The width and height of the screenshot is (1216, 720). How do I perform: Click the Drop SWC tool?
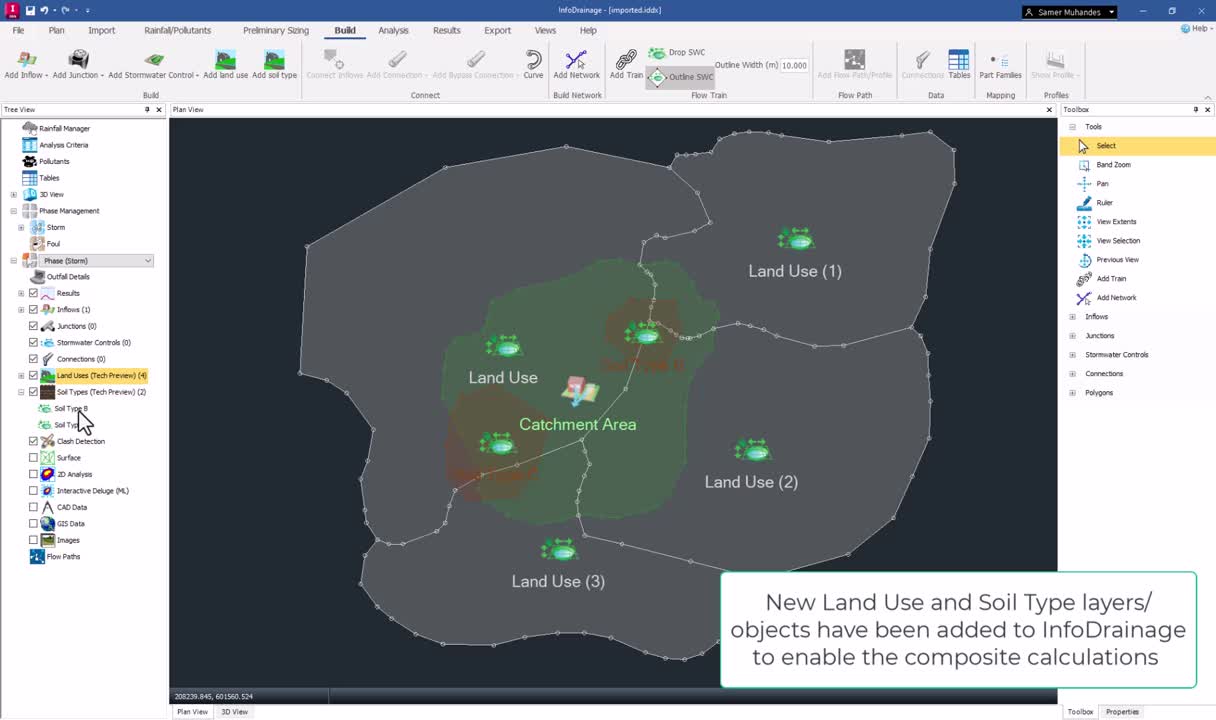[x=677, y=53]
